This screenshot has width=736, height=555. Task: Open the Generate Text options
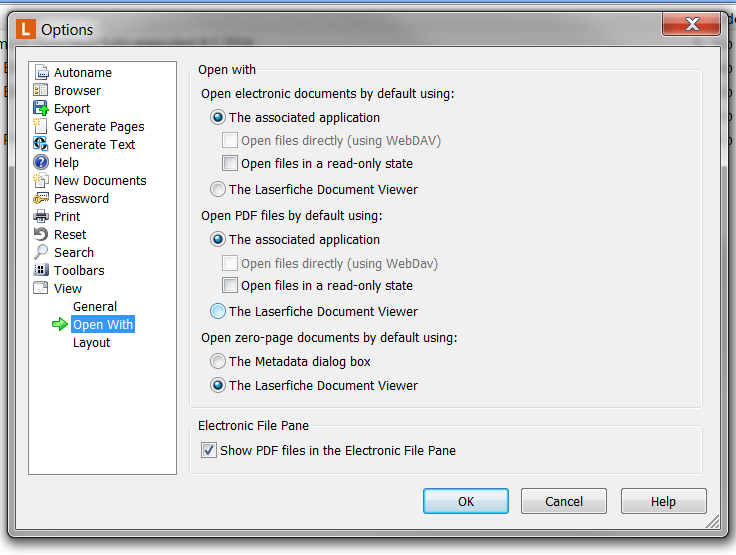click(x=94, y=145)
